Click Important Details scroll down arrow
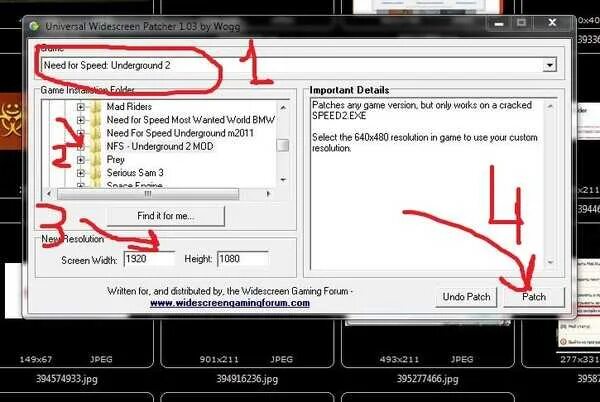The width and height of the screenshot is (600, 402). pyautogui.click(x=550, y=262)
